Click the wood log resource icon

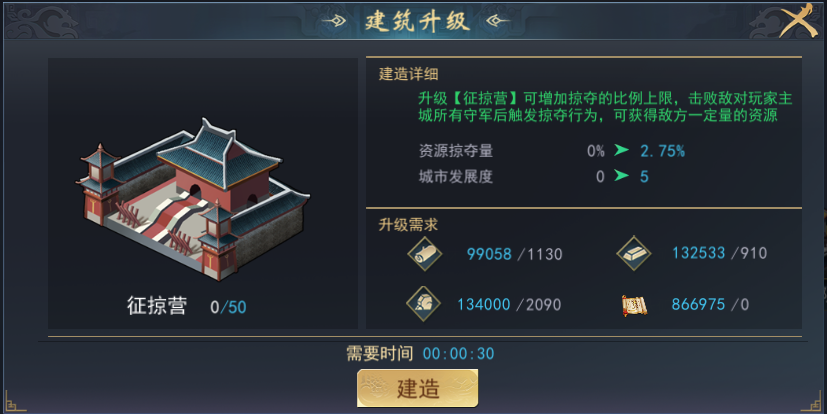click(x=425, y=254)
